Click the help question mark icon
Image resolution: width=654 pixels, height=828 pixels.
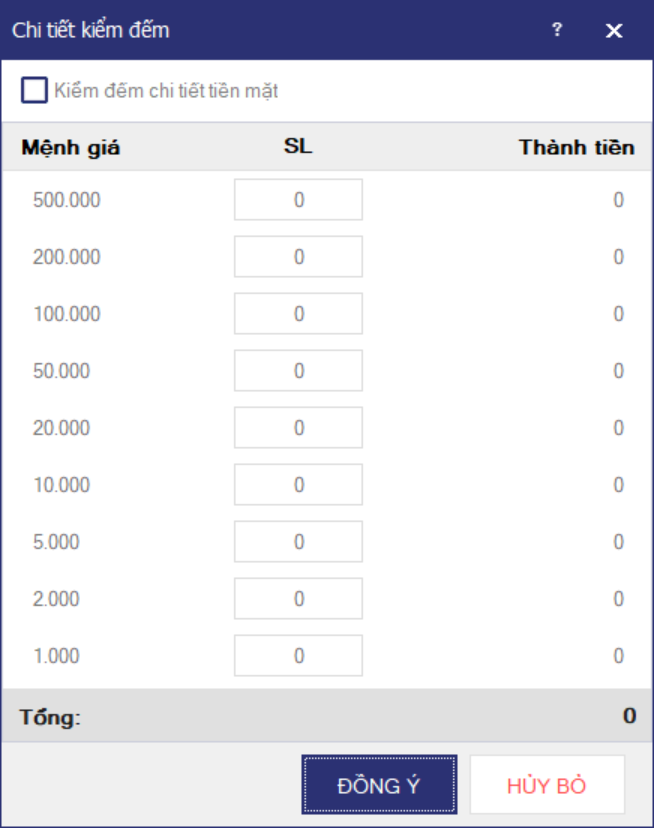[557, 30]
